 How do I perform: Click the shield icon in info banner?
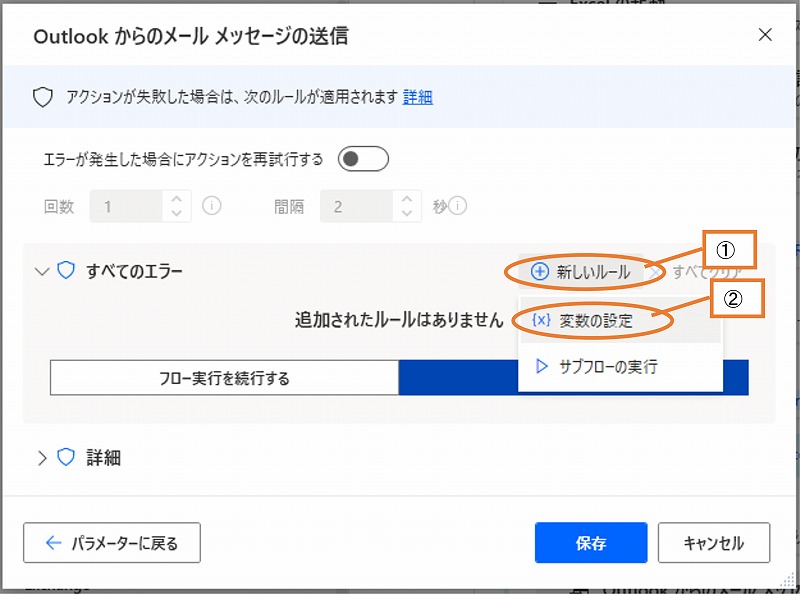click(42, 97)
